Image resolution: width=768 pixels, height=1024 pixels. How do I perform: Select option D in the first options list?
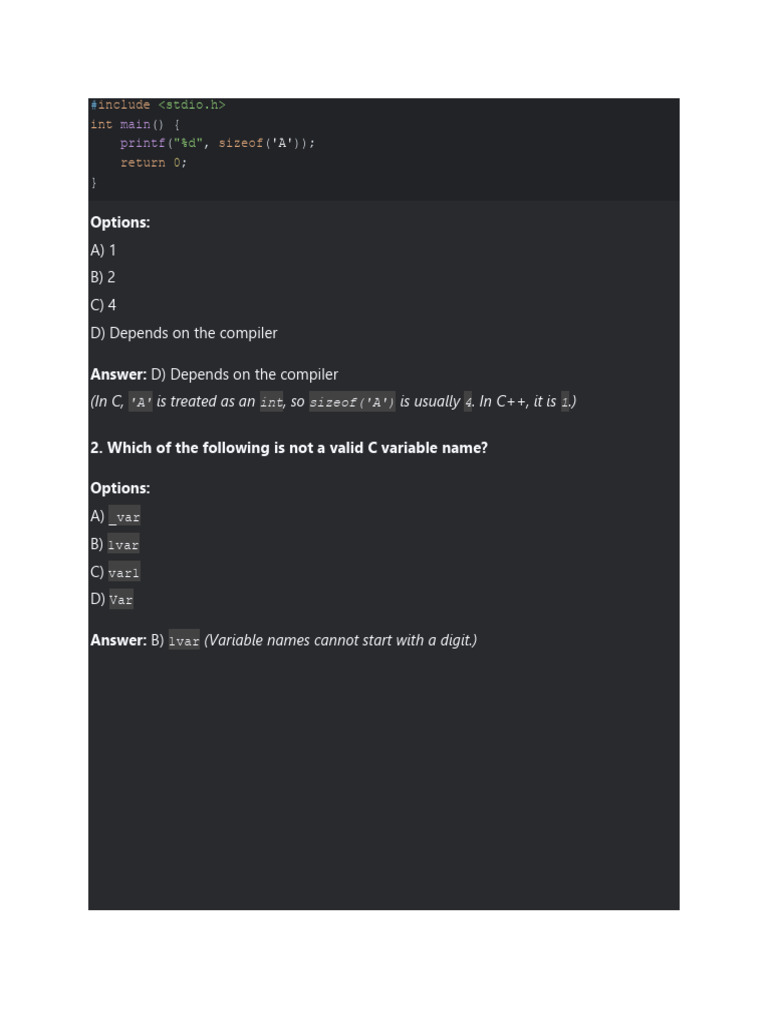click(183, 333)
